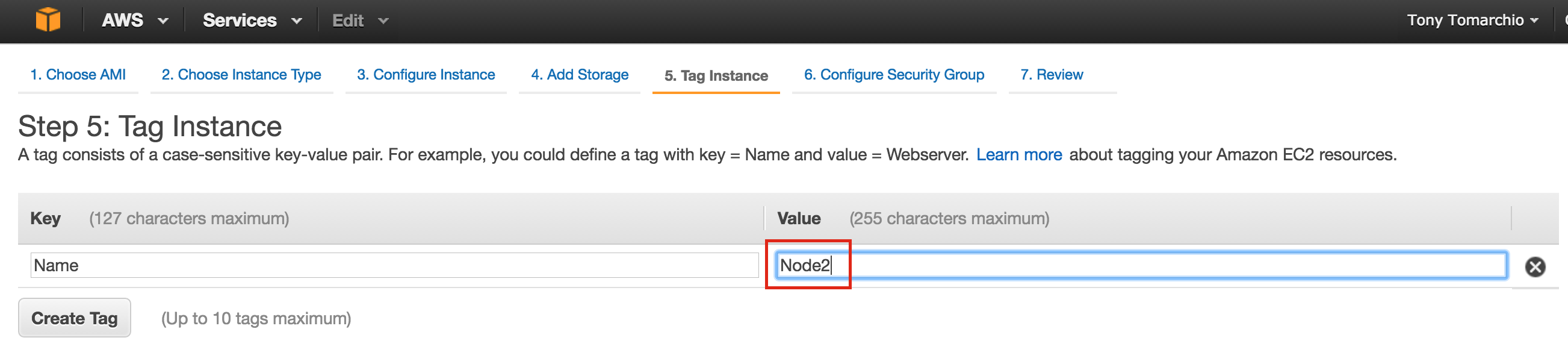Select the 4. Add Storage tab
The width and height of the screenshot is (1568, 355).
(x=580, y=74)
